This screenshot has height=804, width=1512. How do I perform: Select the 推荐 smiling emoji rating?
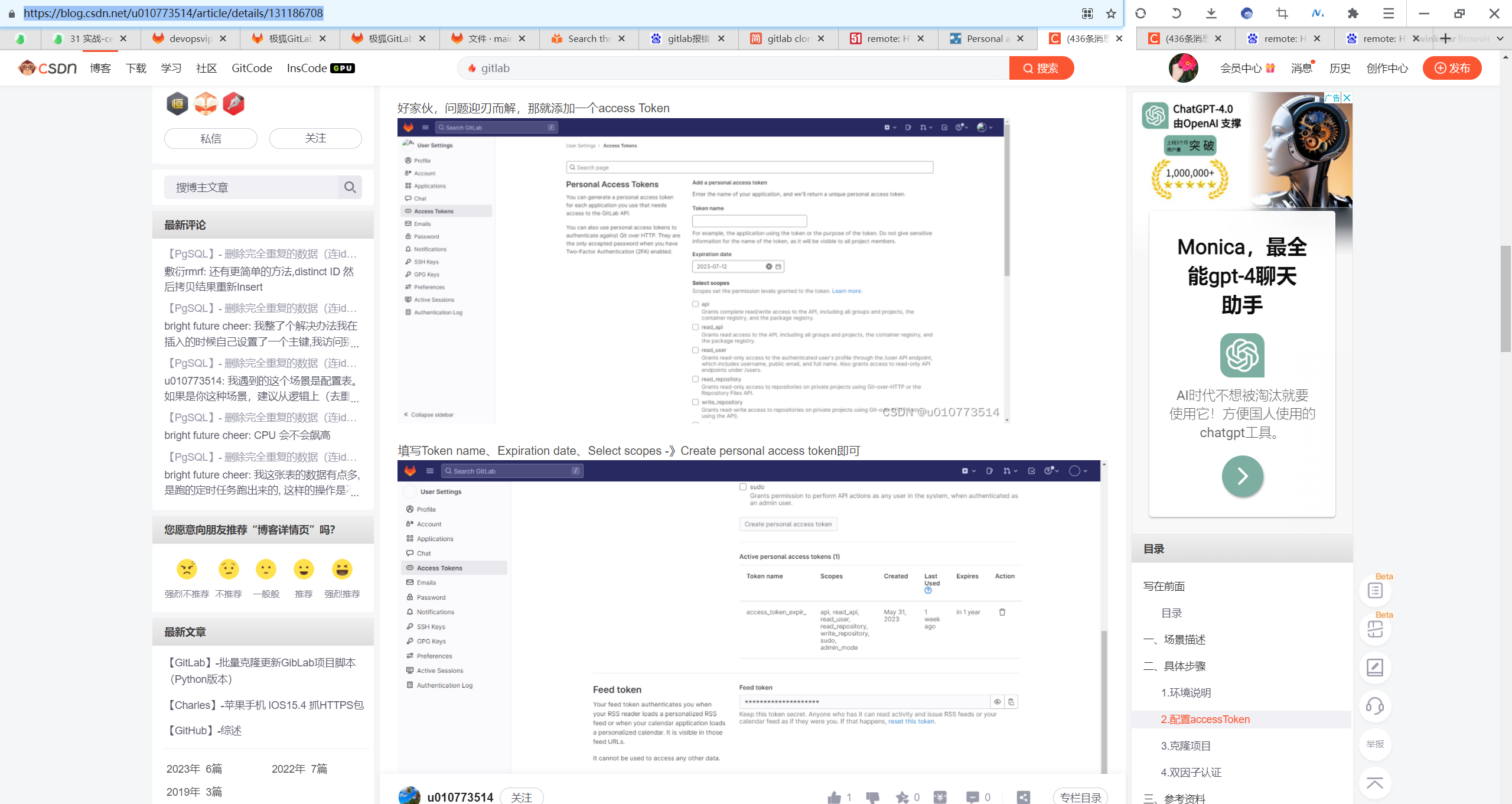point(304,569)
